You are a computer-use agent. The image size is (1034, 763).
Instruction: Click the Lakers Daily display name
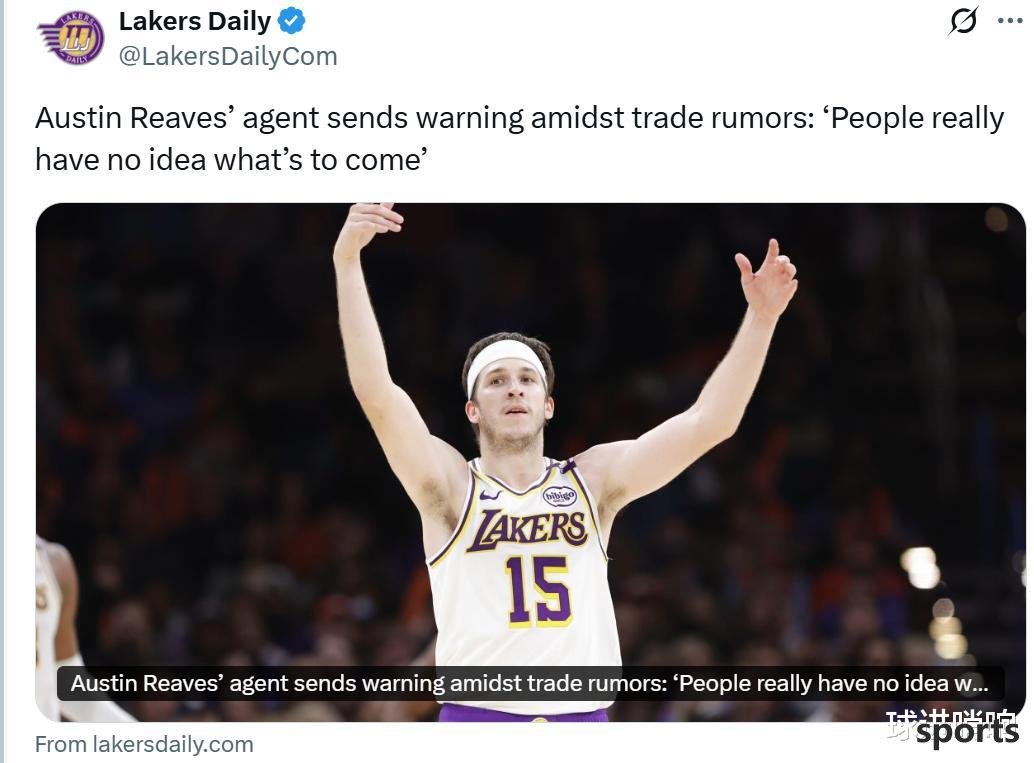(x=195, y=21)
